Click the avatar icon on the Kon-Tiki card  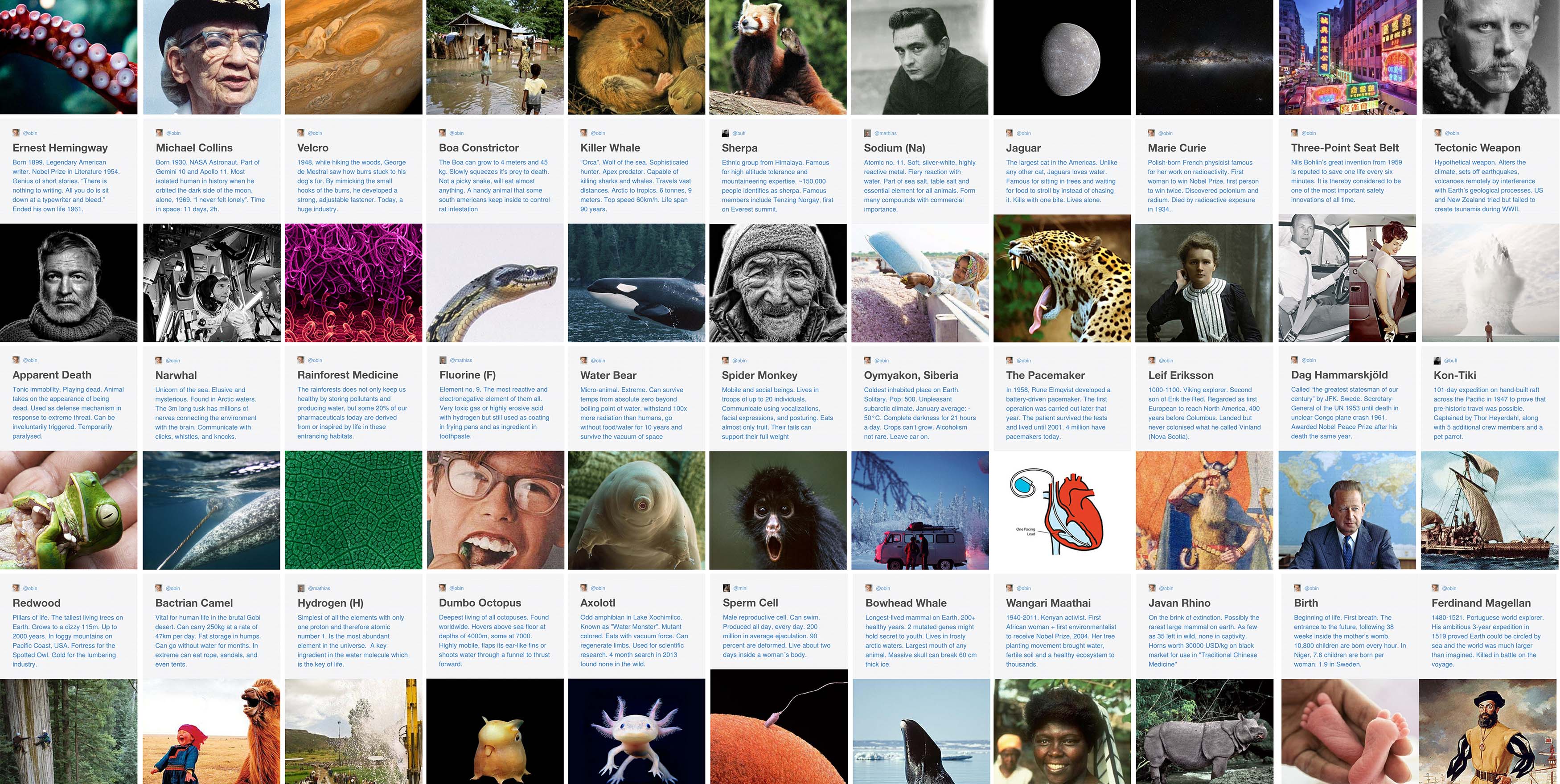click(1437, 360)
